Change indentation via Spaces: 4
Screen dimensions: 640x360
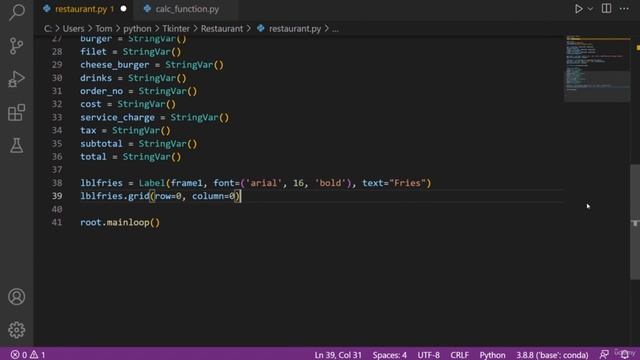pyautogui.click(x=389, y=355)
